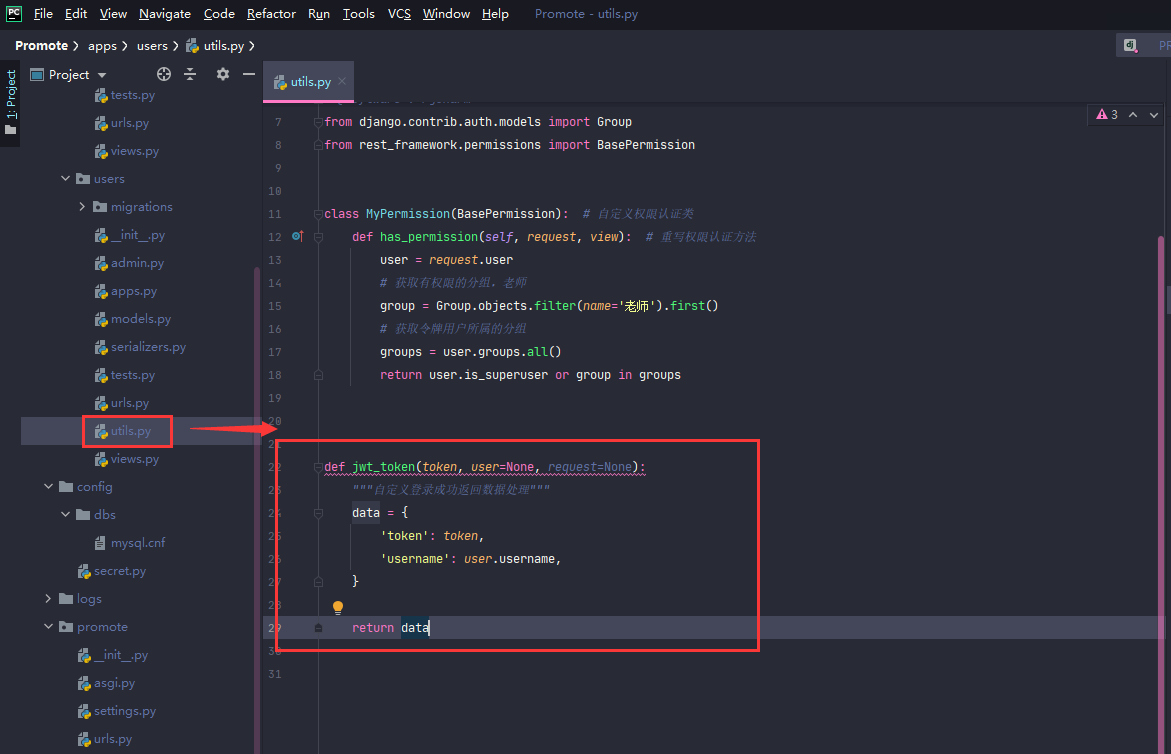Screen dimensions: 1171x754
Task: Click fold marker on line 12 has_permission
Action: point(318,237)
